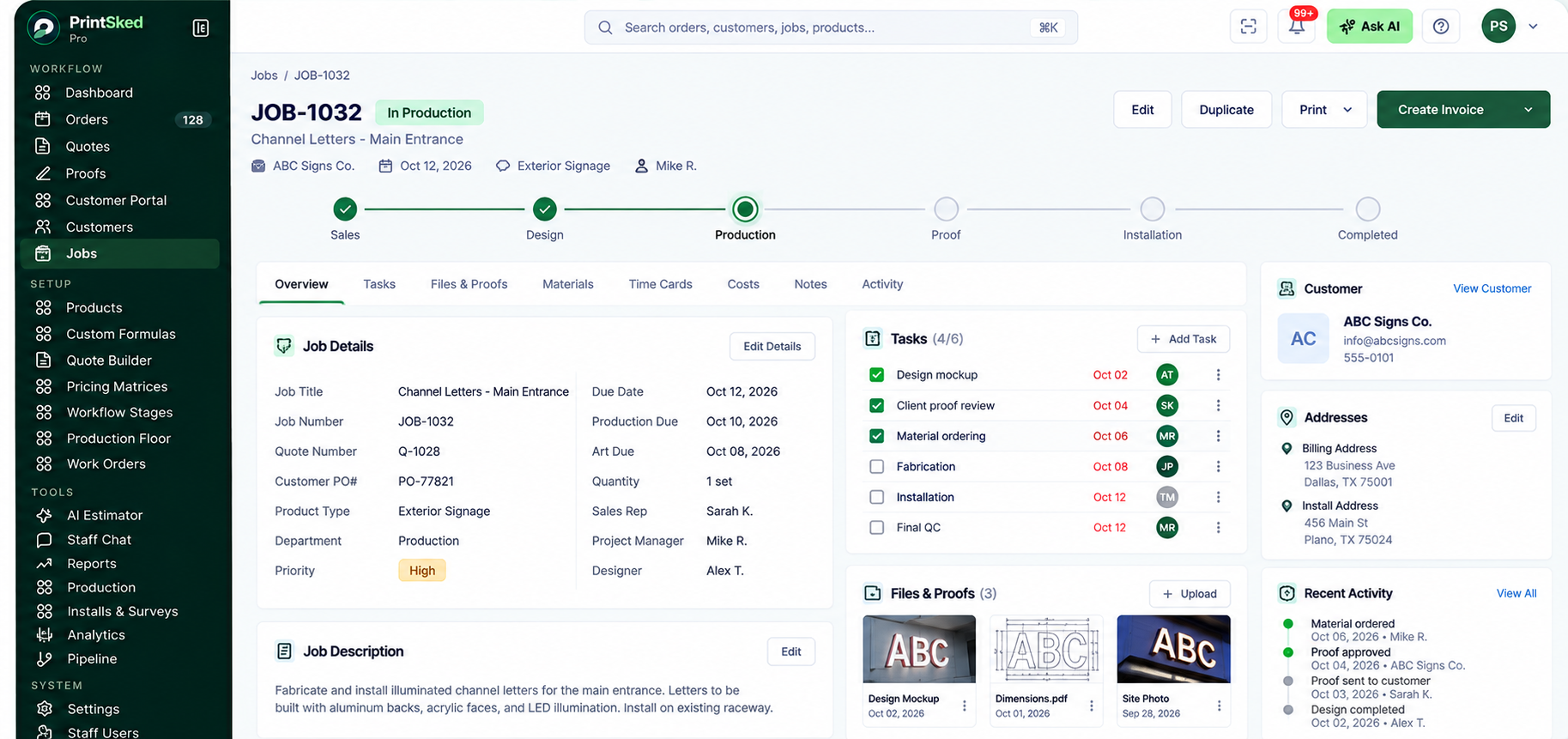Click the Ask AI button
Screen dimensions: 1568x739
[1370, 27]
